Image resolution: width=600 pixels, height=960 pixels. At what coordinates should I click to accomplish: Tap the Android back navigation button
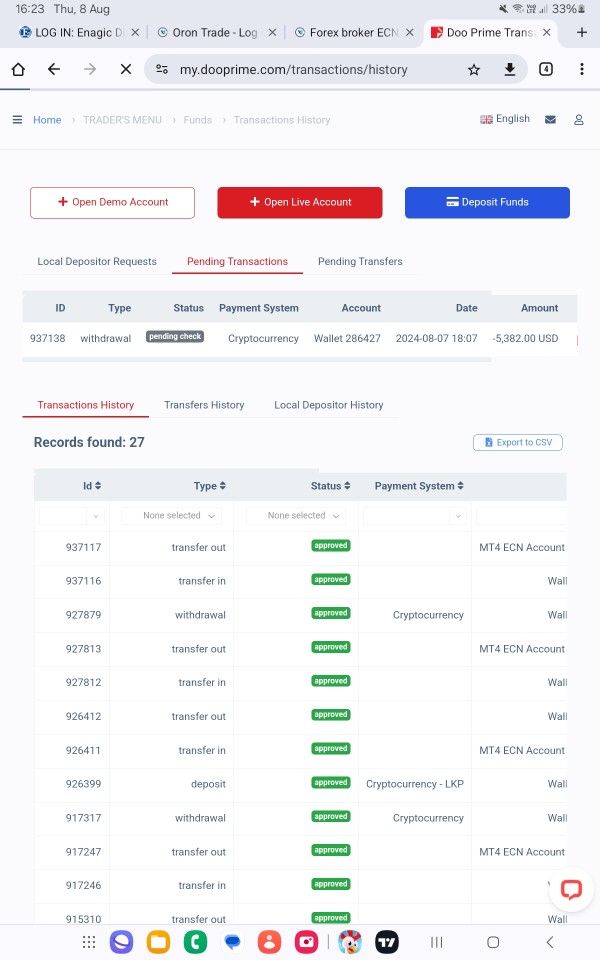[550, 942]
